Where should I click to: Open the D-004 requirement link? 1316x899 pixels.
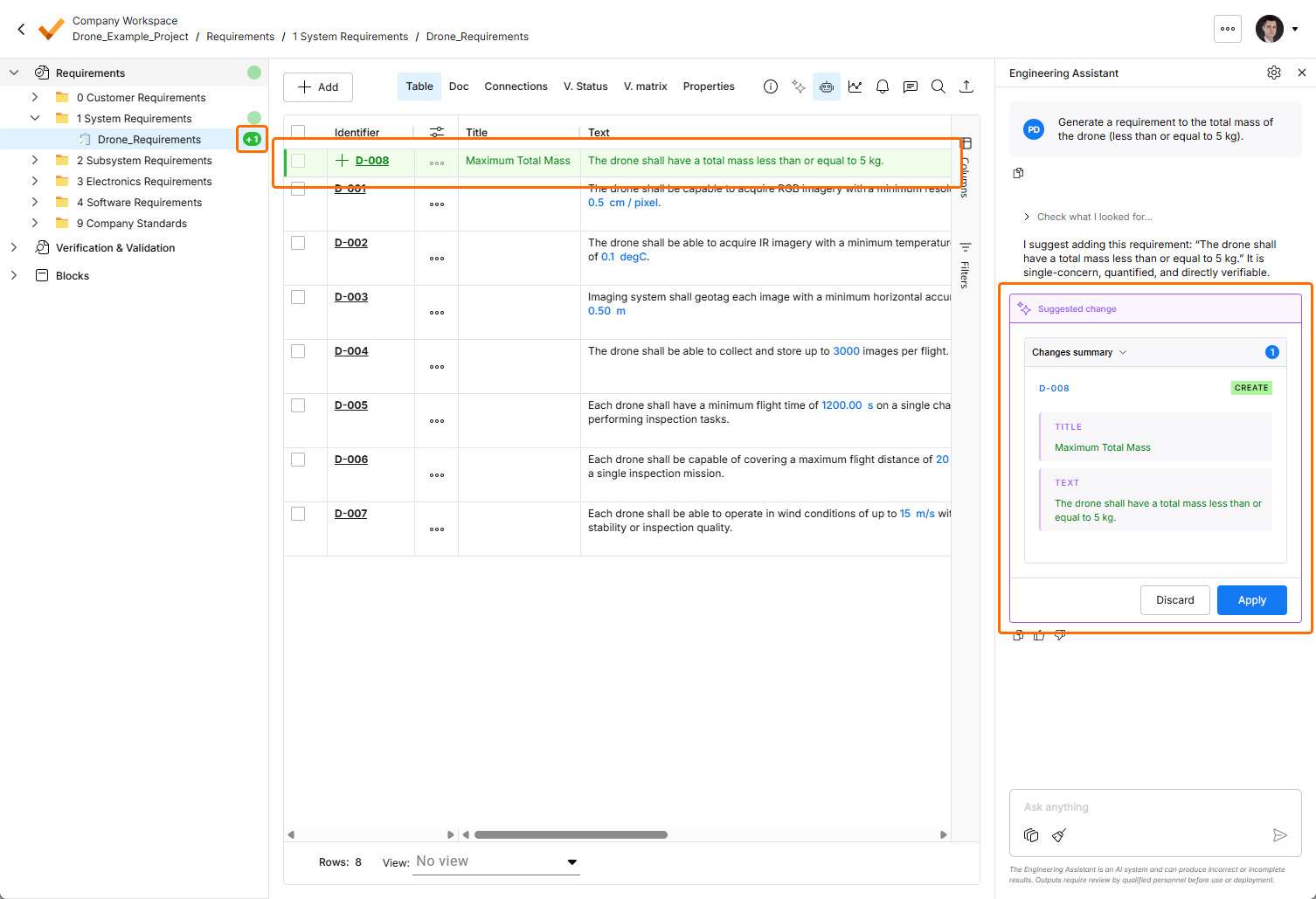tap(351, 351)
